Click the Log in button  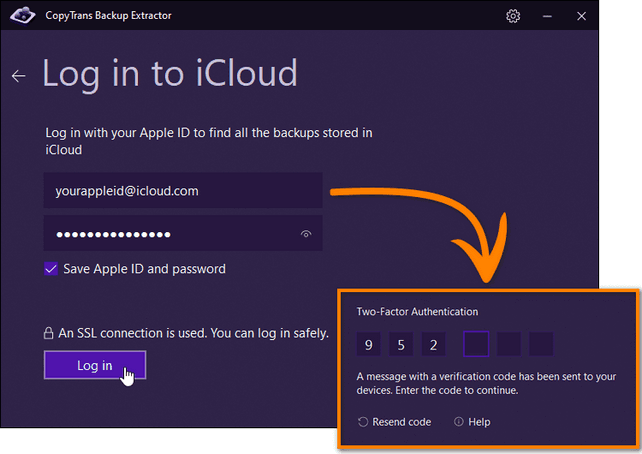coord(95,365)
